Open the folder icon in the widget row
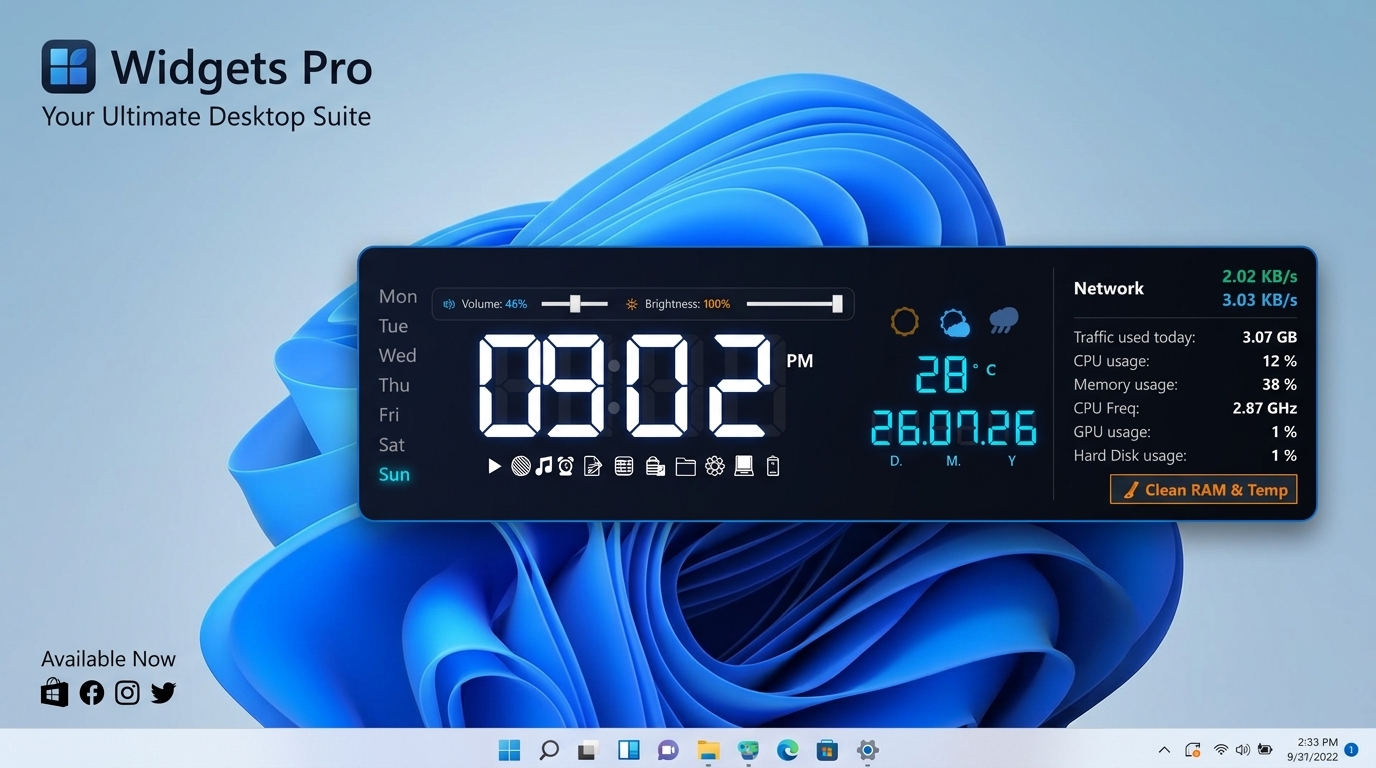 [x=685, y=466]
